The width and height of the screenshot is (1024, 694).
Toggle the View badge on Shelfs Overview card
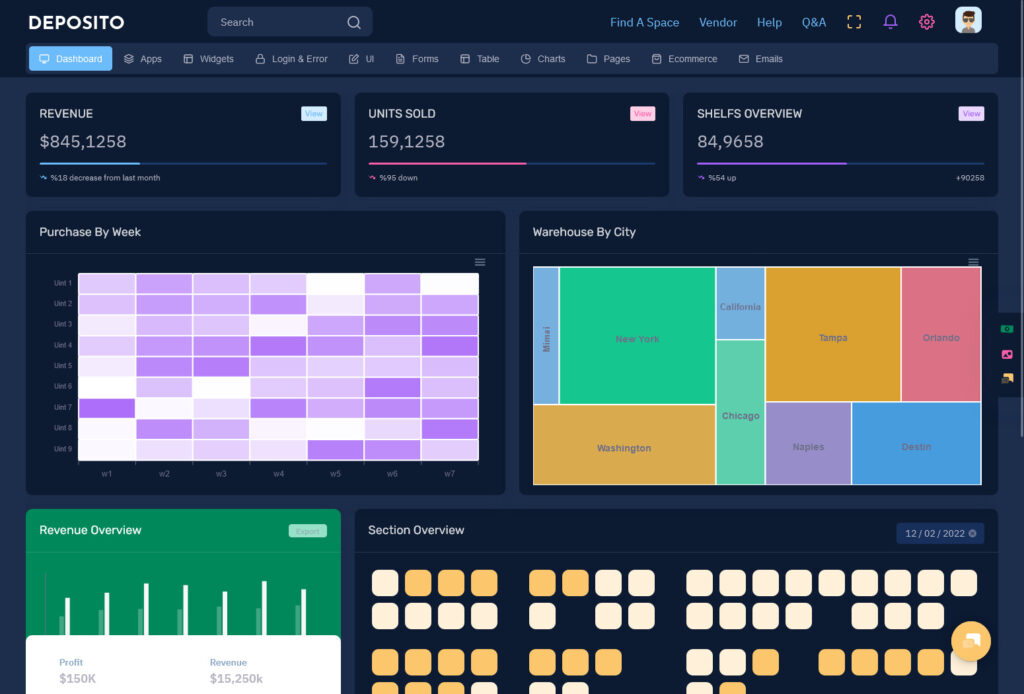tap(970, 114)
